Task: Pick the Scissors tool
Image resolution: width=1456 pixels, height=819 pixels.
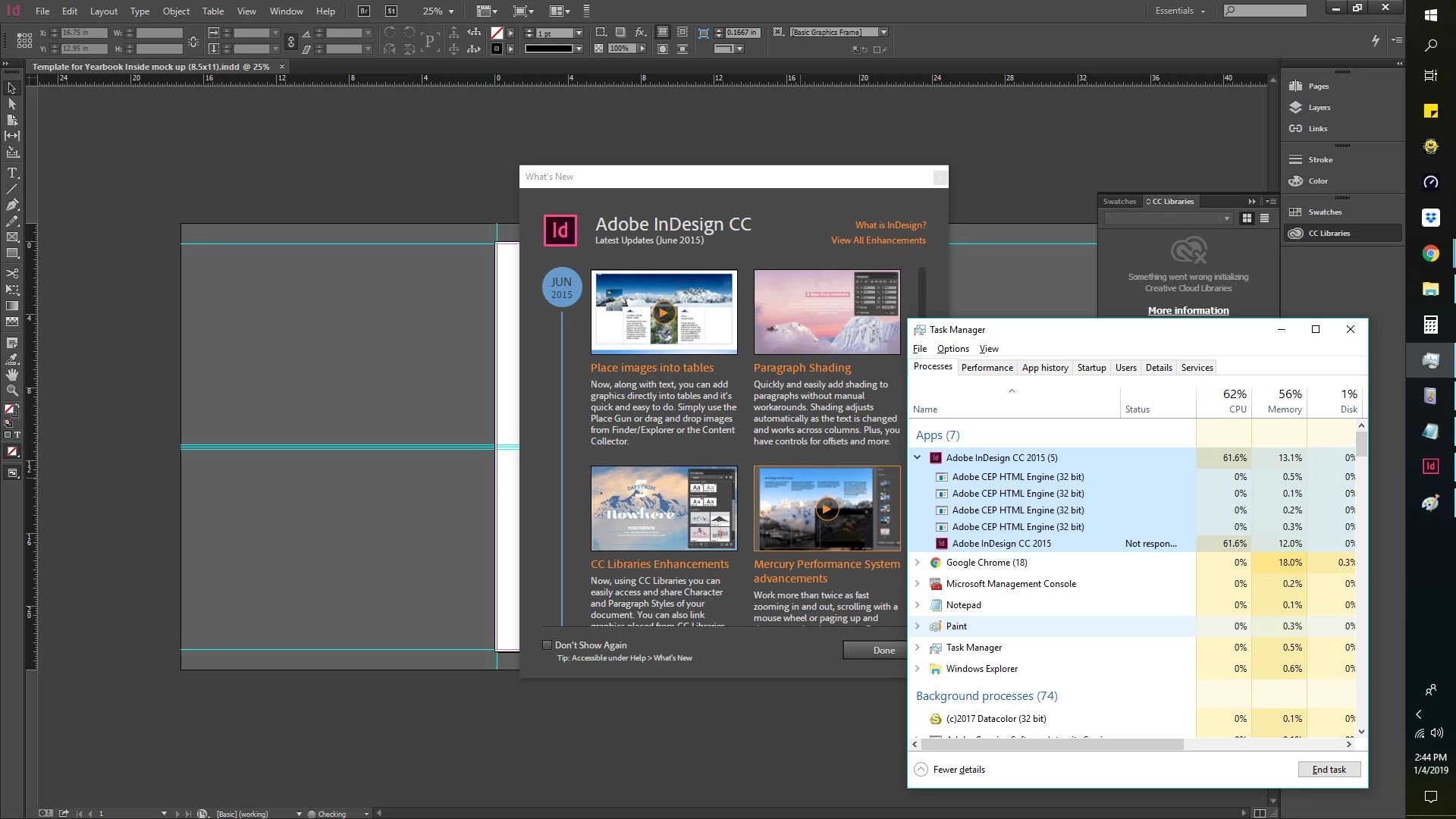Action: pyautogui.click(x=12, y=273)
